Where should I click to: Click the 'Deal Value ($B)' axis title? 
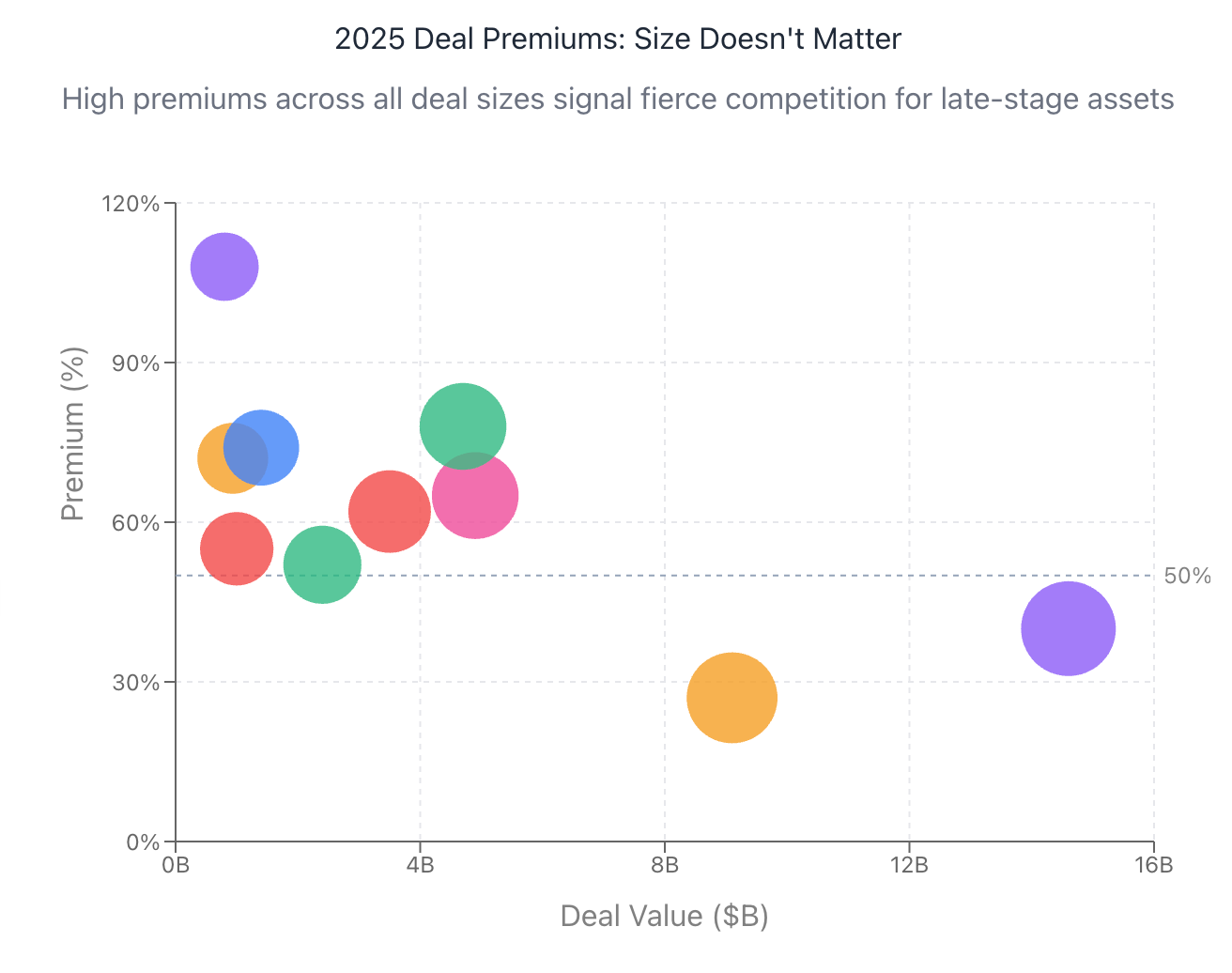[664, 916]
